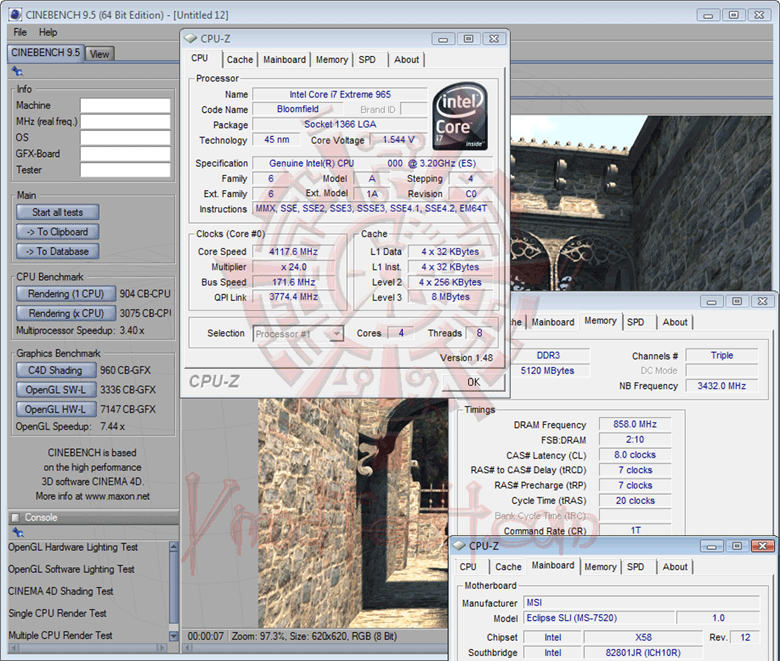This screenshot has width=780, height=661.
Task: Click the Start all tests button
Action: 58,212
